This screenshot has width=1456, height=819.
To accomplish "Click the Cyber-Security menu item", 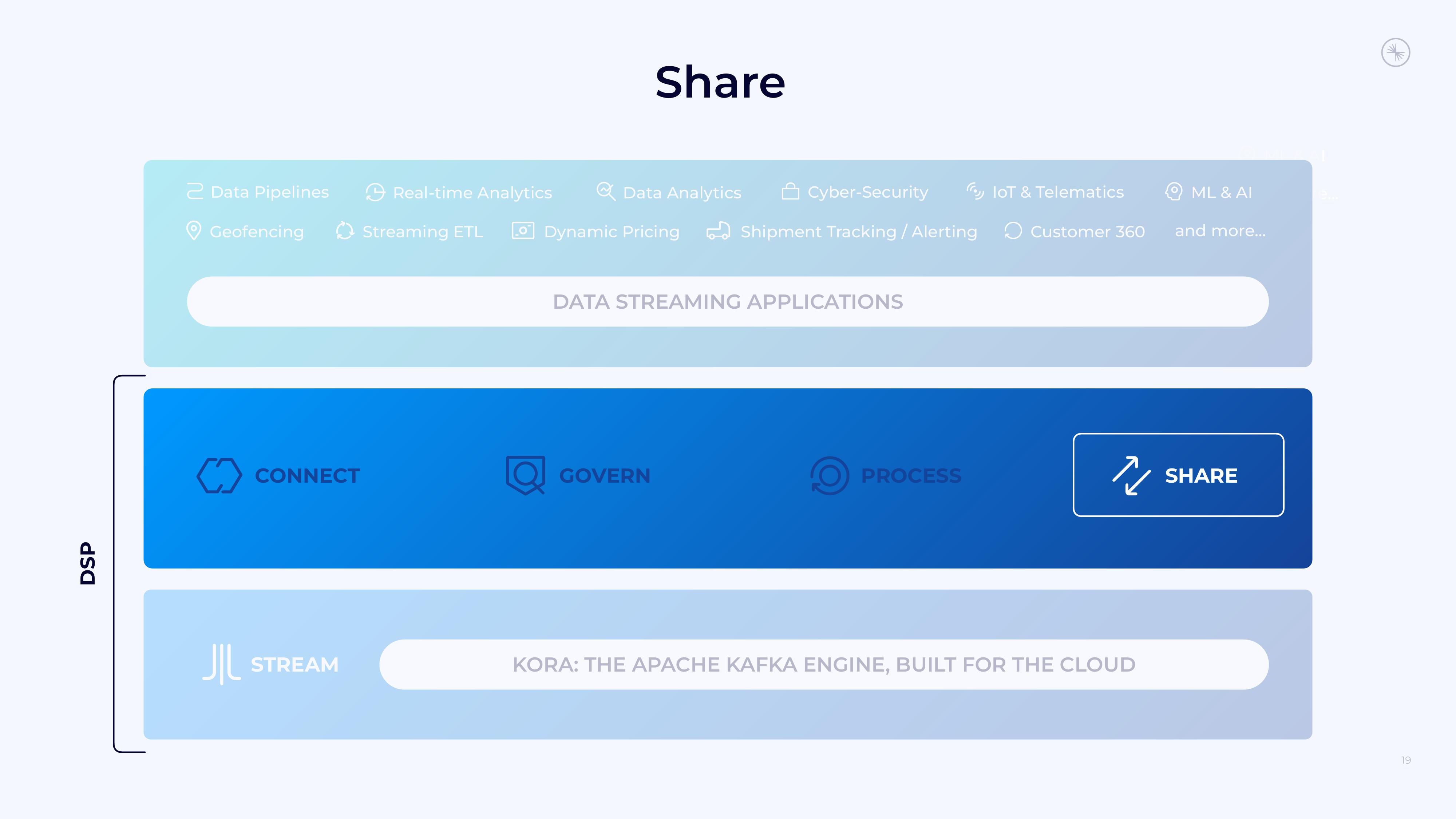I will pos(855,192).
